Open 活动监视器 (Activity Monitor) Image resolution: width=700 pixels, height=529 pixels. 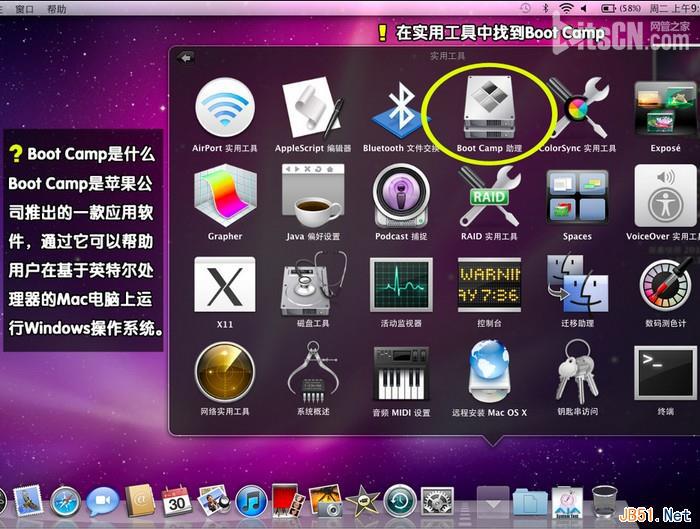coord(400,284)
